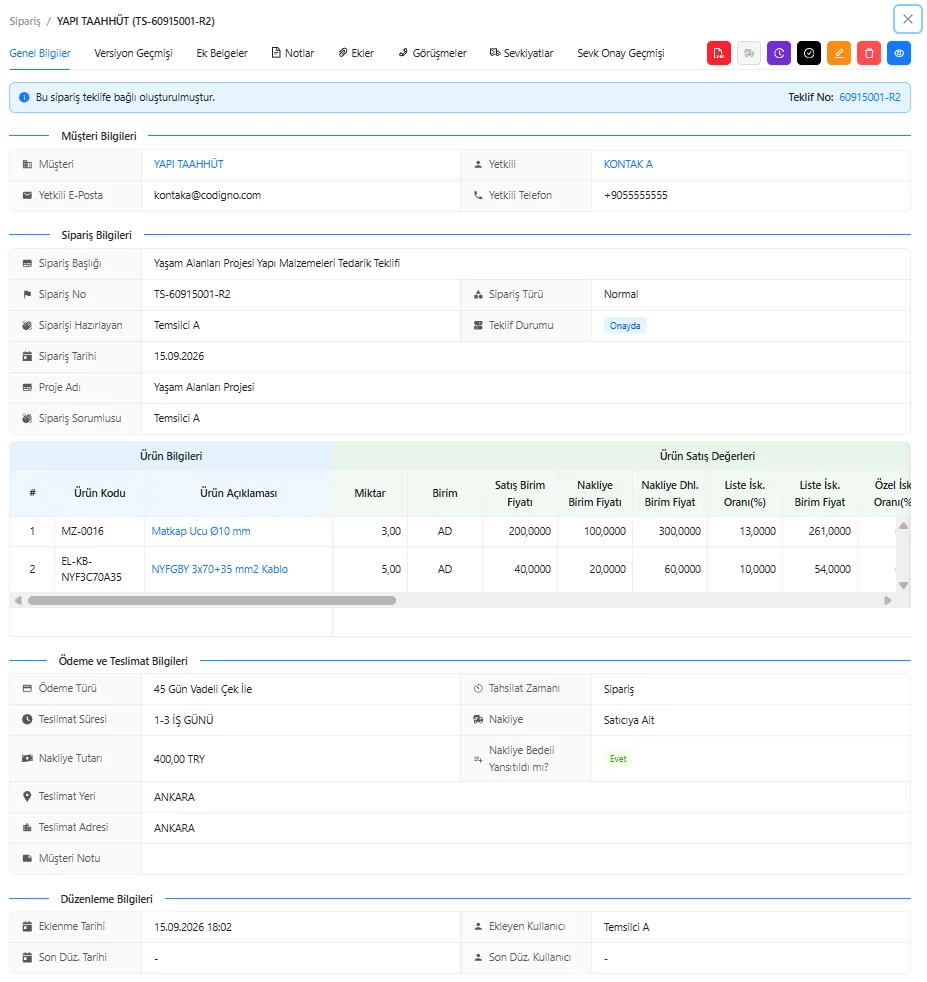Click the grey shipment truck button
The height and width of the screenshot is (982, 927).
[x=748, y=53]
